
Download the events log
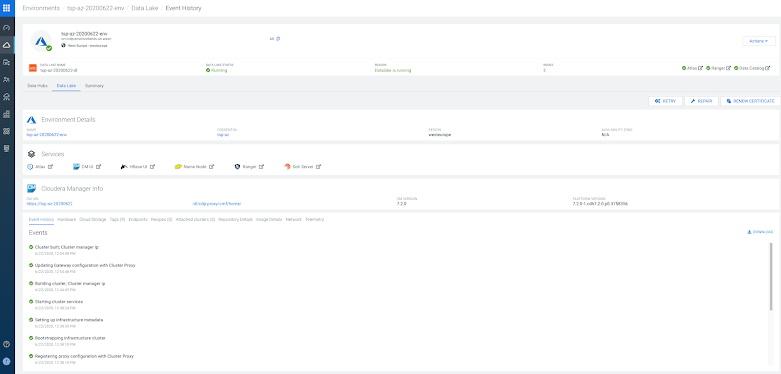tap(761, 233)
